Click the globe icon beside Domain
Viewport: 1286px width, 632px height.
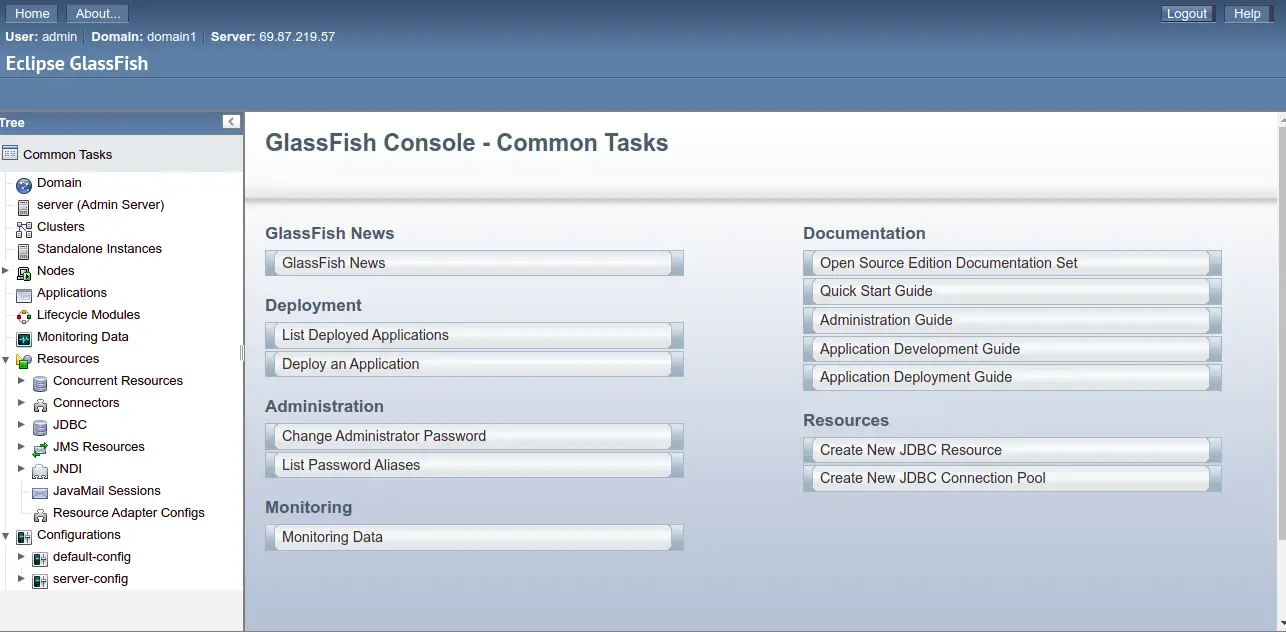pos(24,184)
